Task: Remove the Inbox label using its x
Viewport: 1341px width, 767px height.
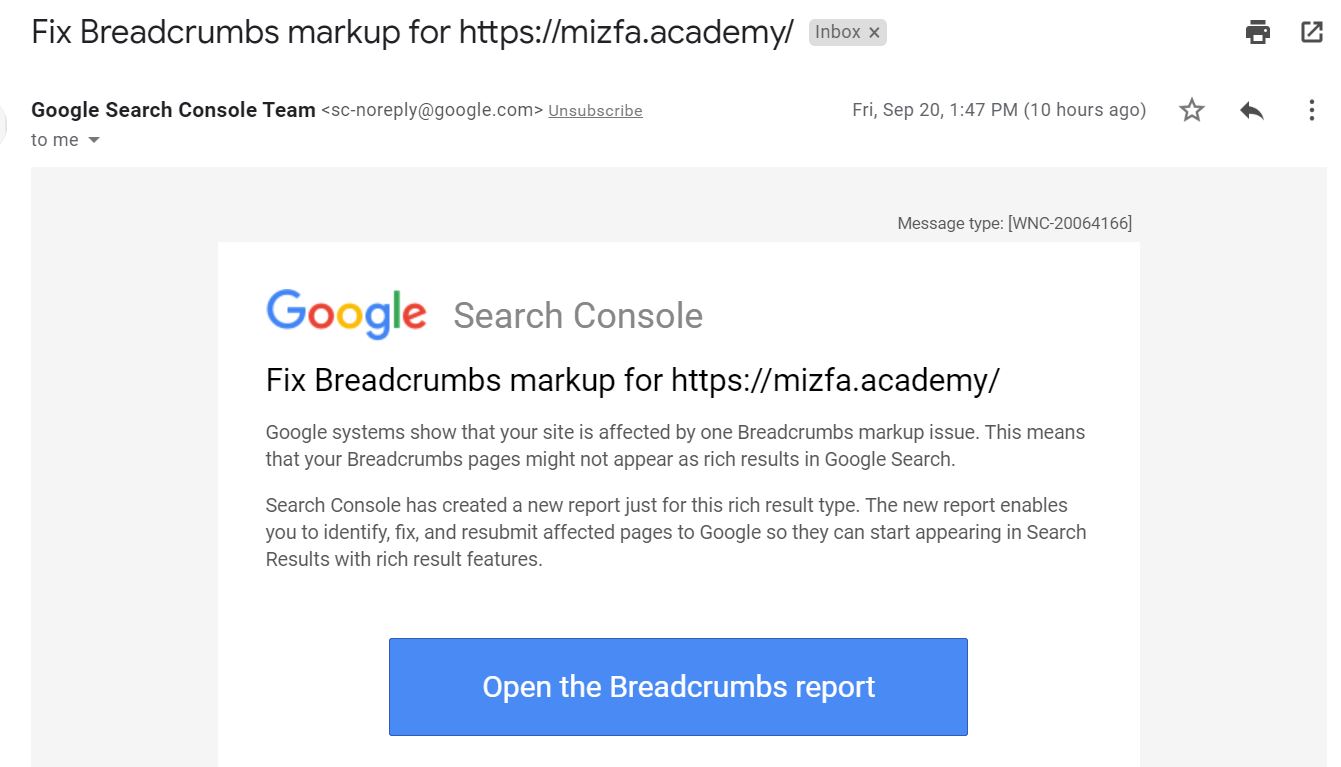Action: tap(874, 31)
